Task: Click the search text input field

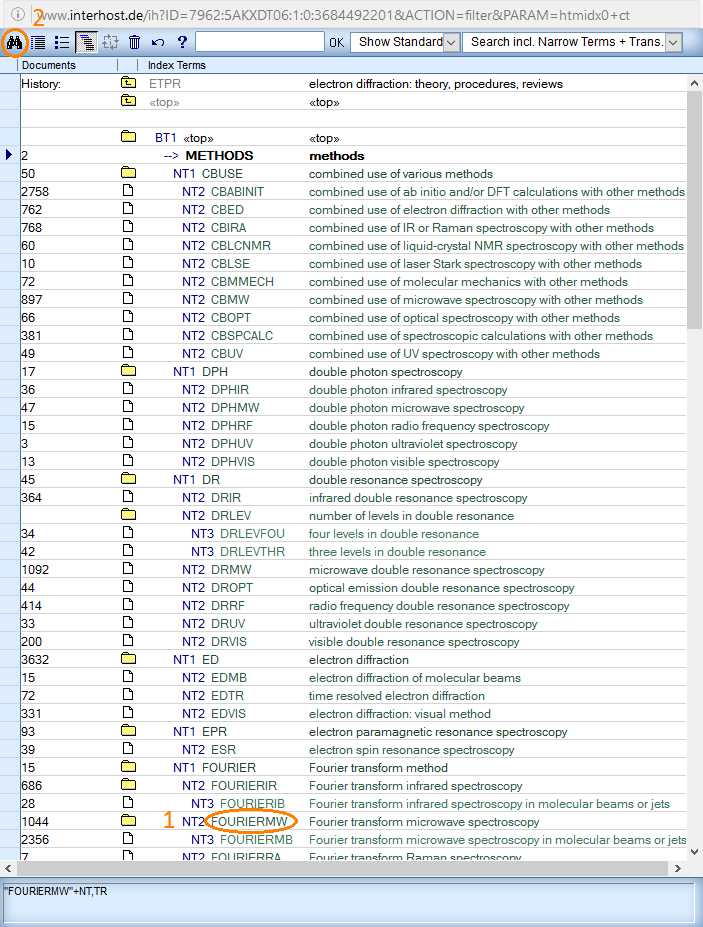Action: (x=259, y=42)
